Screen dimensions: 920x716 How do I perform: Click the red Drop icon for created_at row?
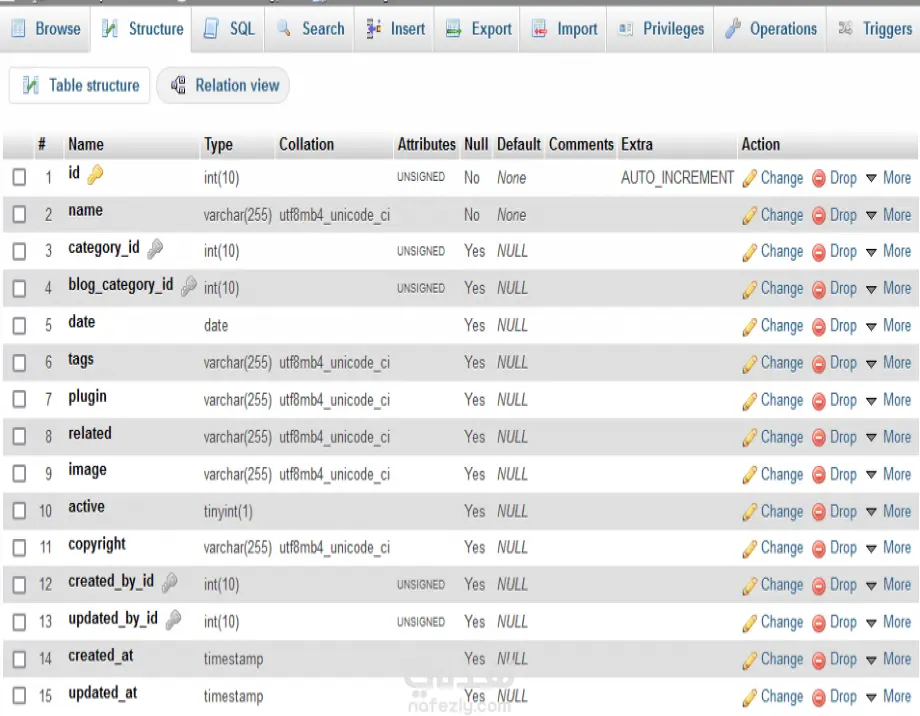818,660
